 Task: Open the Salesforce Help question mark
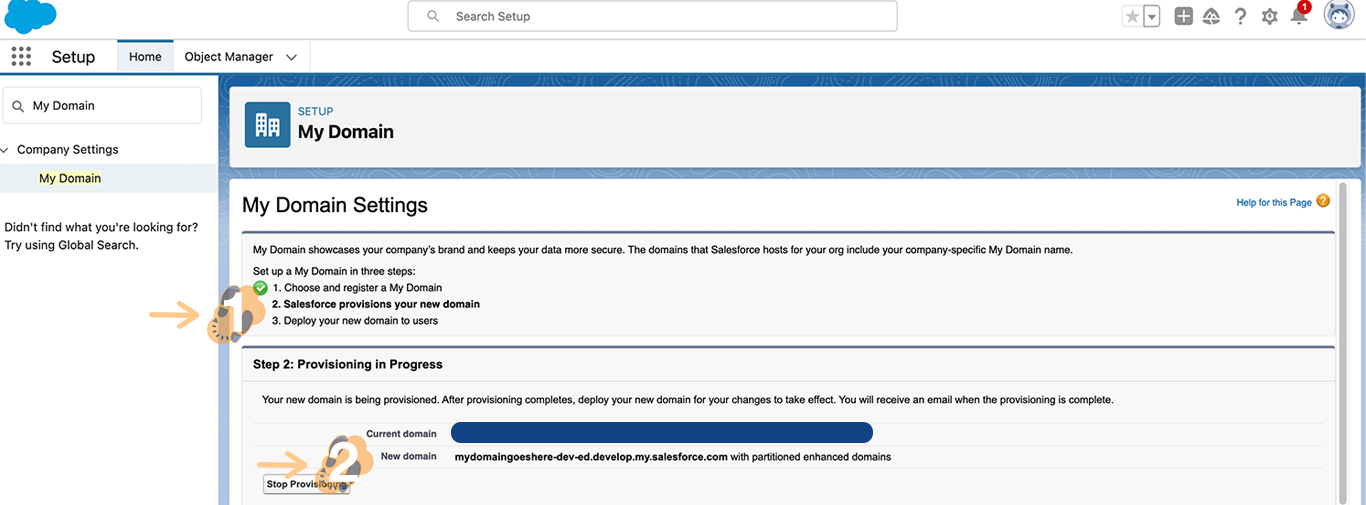pos(1240,16)
